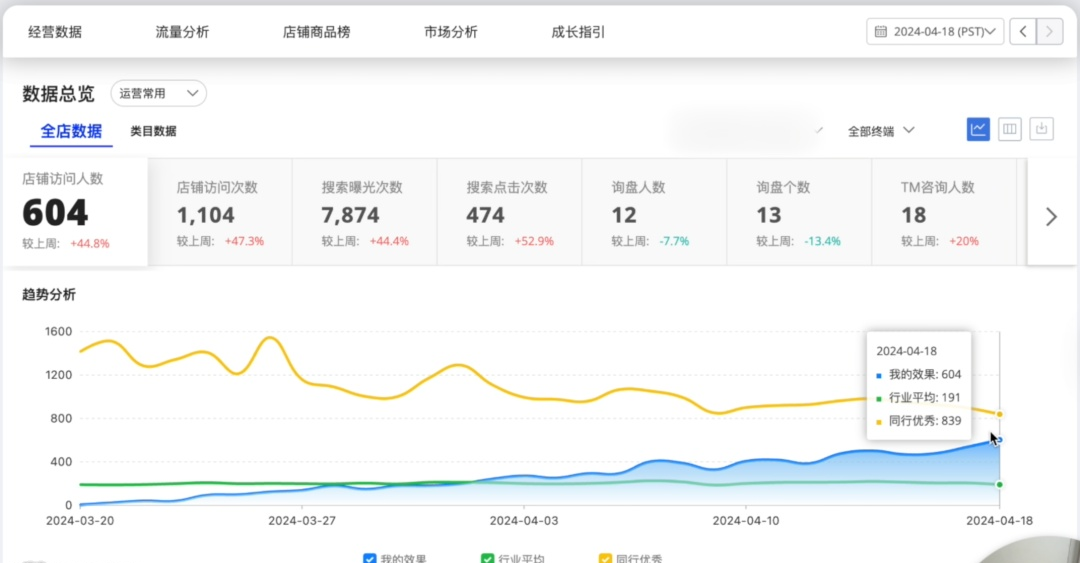Show more metric cards with right chevron
The width and height of the screenshot is (1080, 563).
[x=1051, y=217]
